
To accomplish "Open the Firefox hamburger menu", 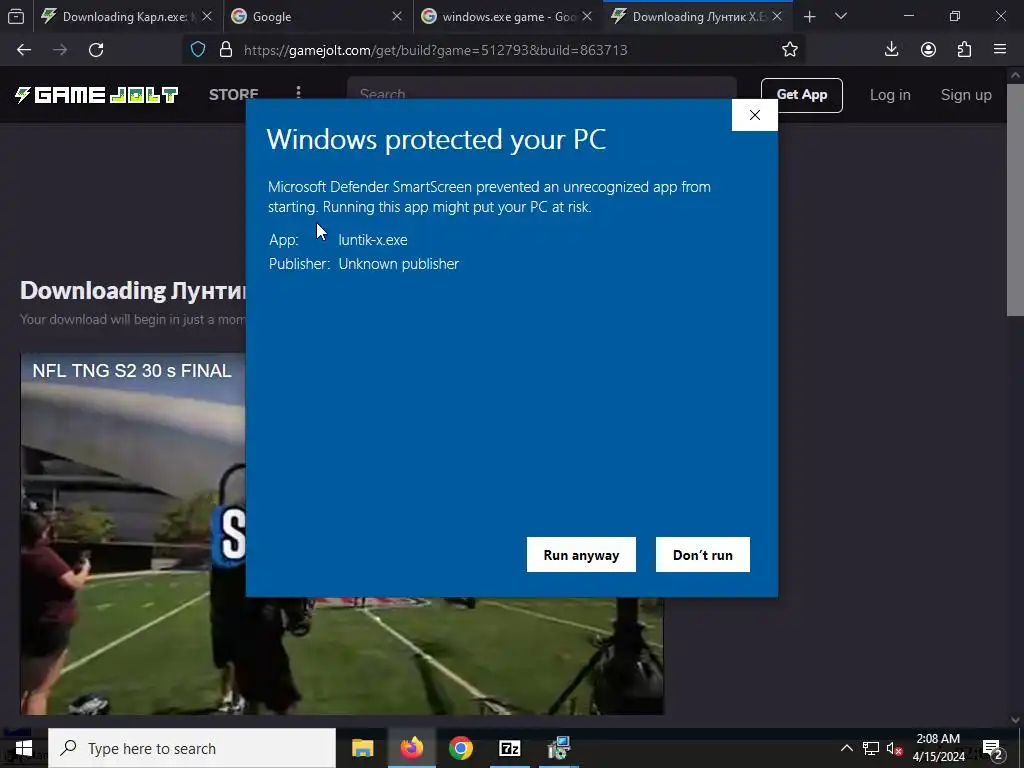I will click(1000, 50).
